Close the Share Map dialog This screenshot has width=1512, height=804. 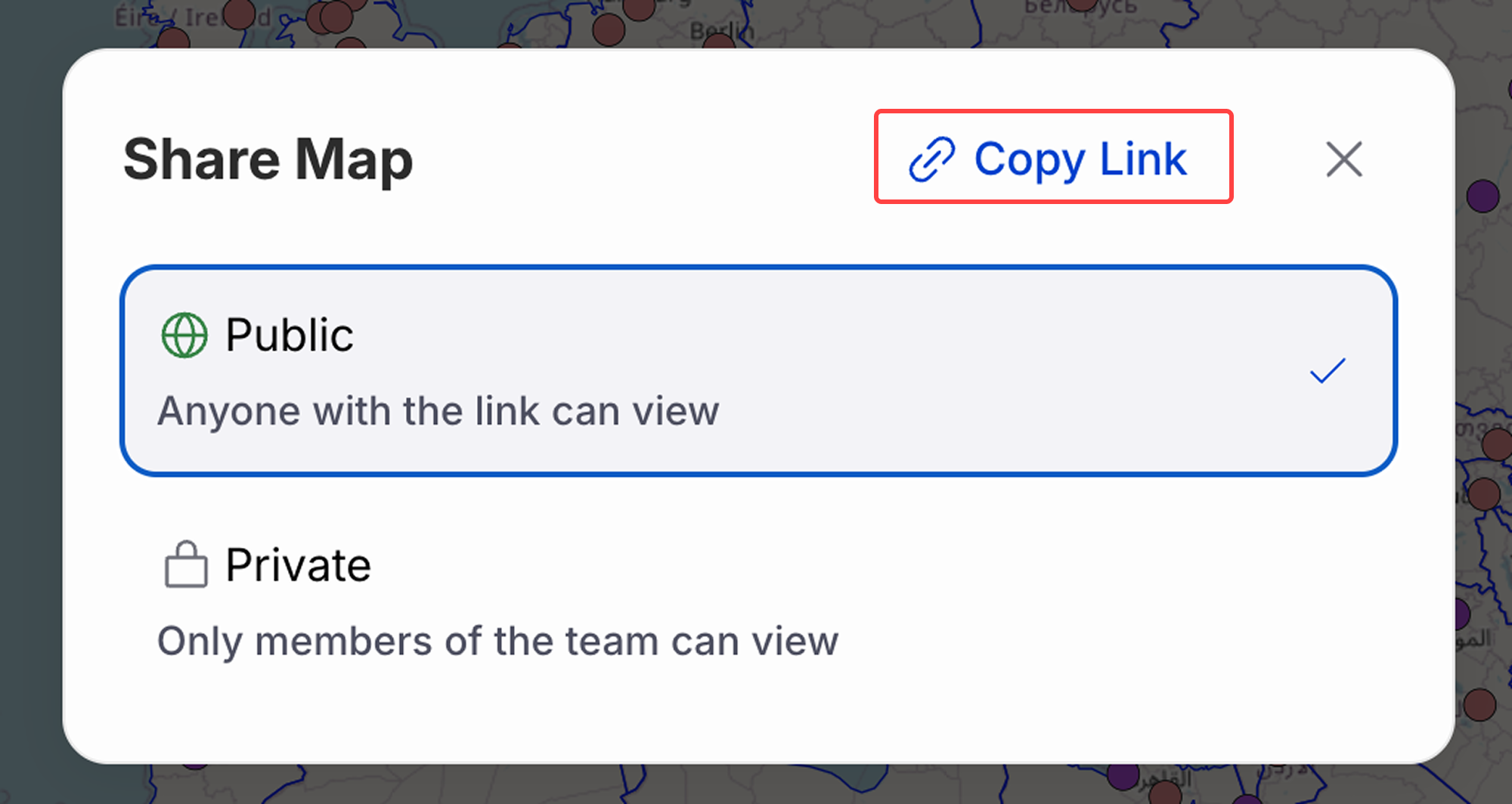[x=1344, y=159]
